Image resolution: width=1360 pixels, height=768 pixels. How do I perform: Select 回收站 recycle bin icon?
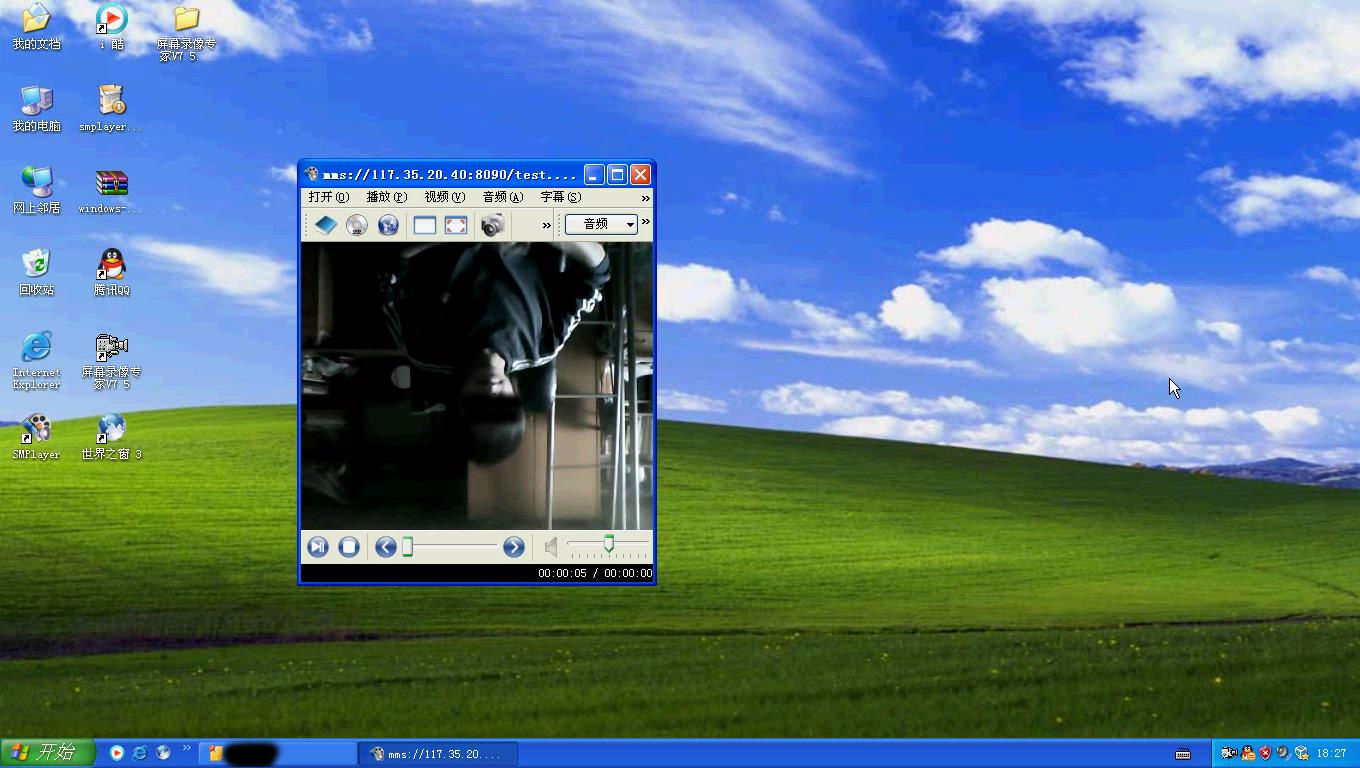pos(36,272)
